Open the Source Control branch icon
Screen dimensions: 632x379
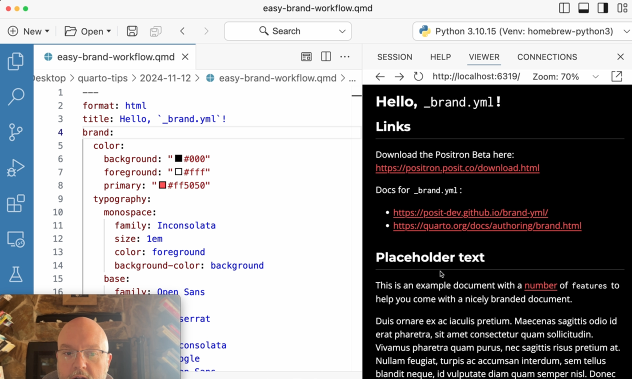click(16, 132)
